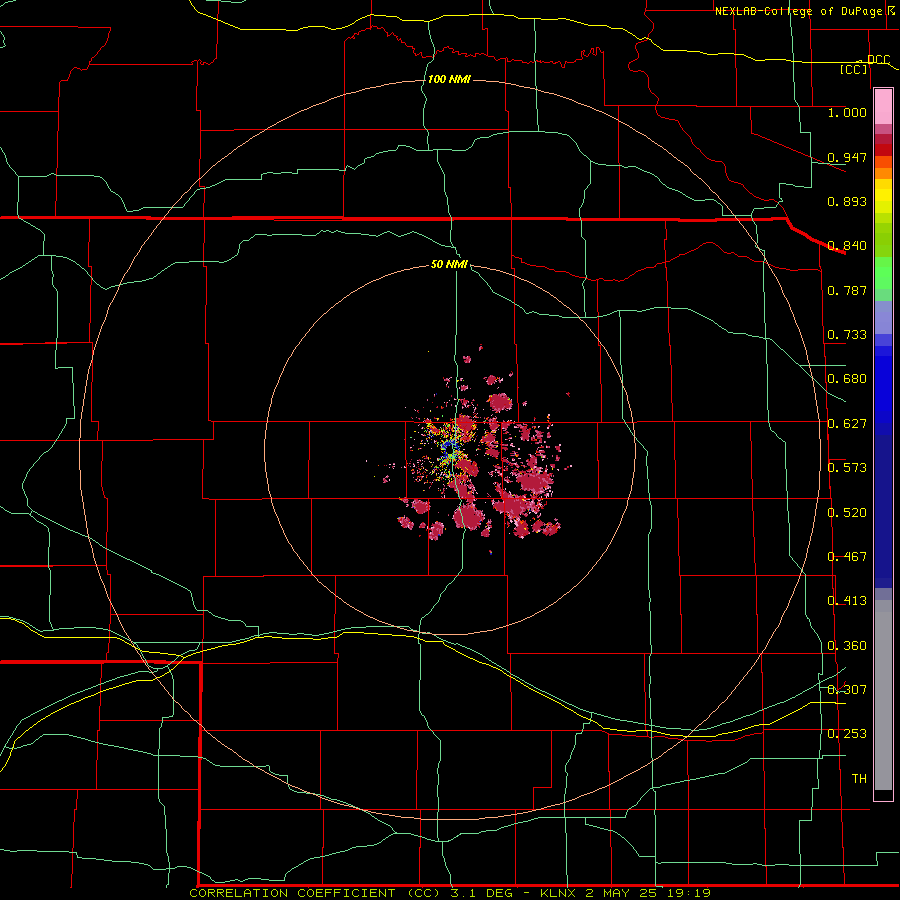Click the 0.787 value on the scale
The height and width of the screenshot is (900, 900).
pos(847,290)
